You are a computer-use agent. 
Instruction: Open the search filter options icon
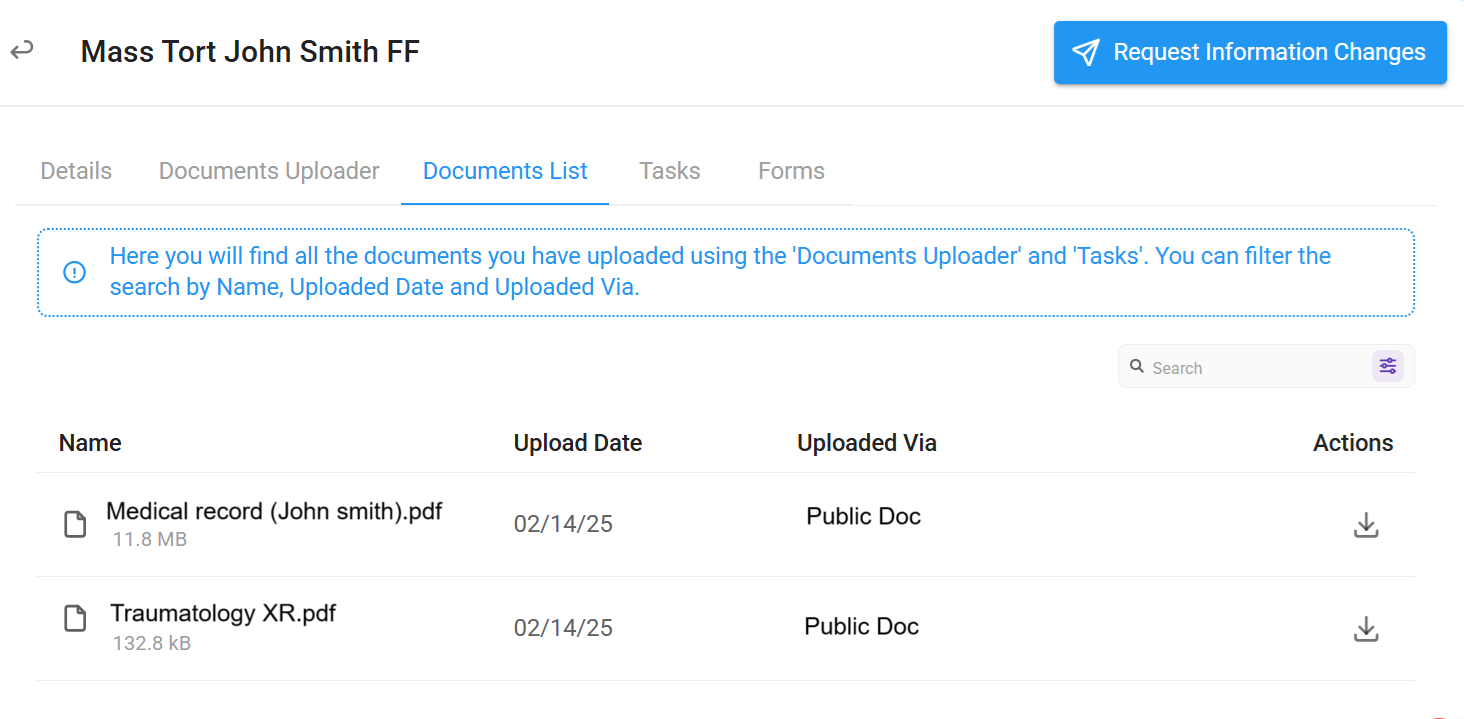(x=1388, y=366)
